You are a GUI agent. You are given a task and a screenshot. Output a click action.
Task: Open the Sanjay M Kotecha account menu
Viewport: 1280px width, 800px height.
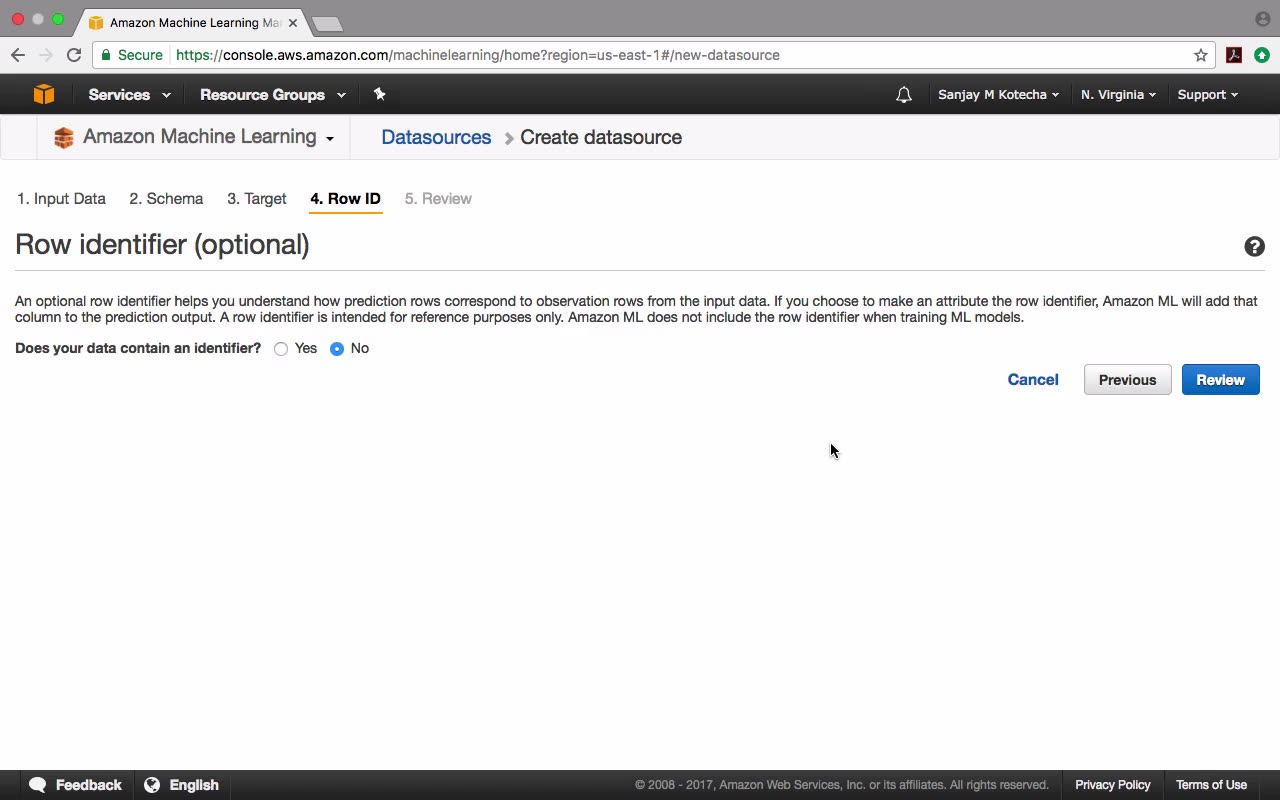click(x=998, y=95)
